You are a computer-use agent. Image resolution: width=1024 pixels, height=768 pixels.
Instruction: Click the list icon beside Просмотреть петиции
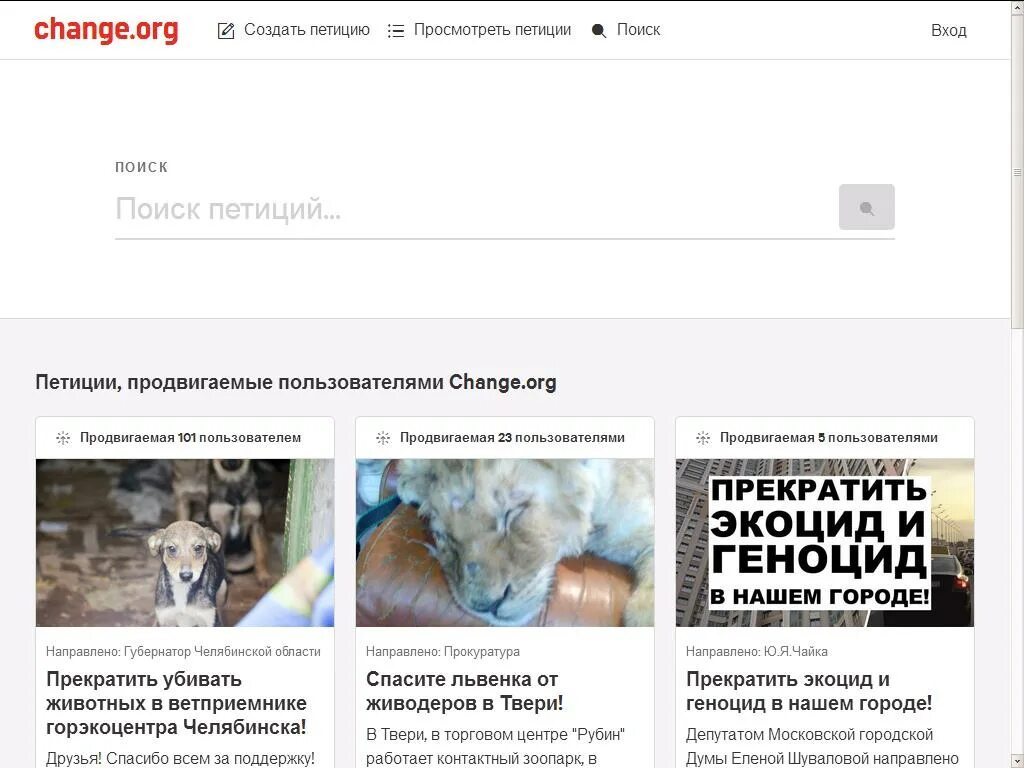(x=396, y=31)
